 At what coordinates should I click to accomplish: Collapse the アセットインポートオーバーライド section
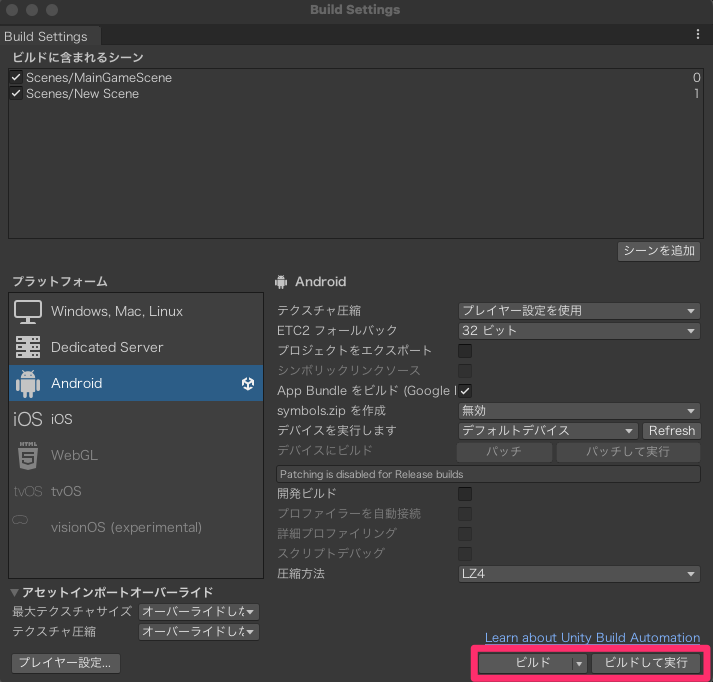coord(15,592)
